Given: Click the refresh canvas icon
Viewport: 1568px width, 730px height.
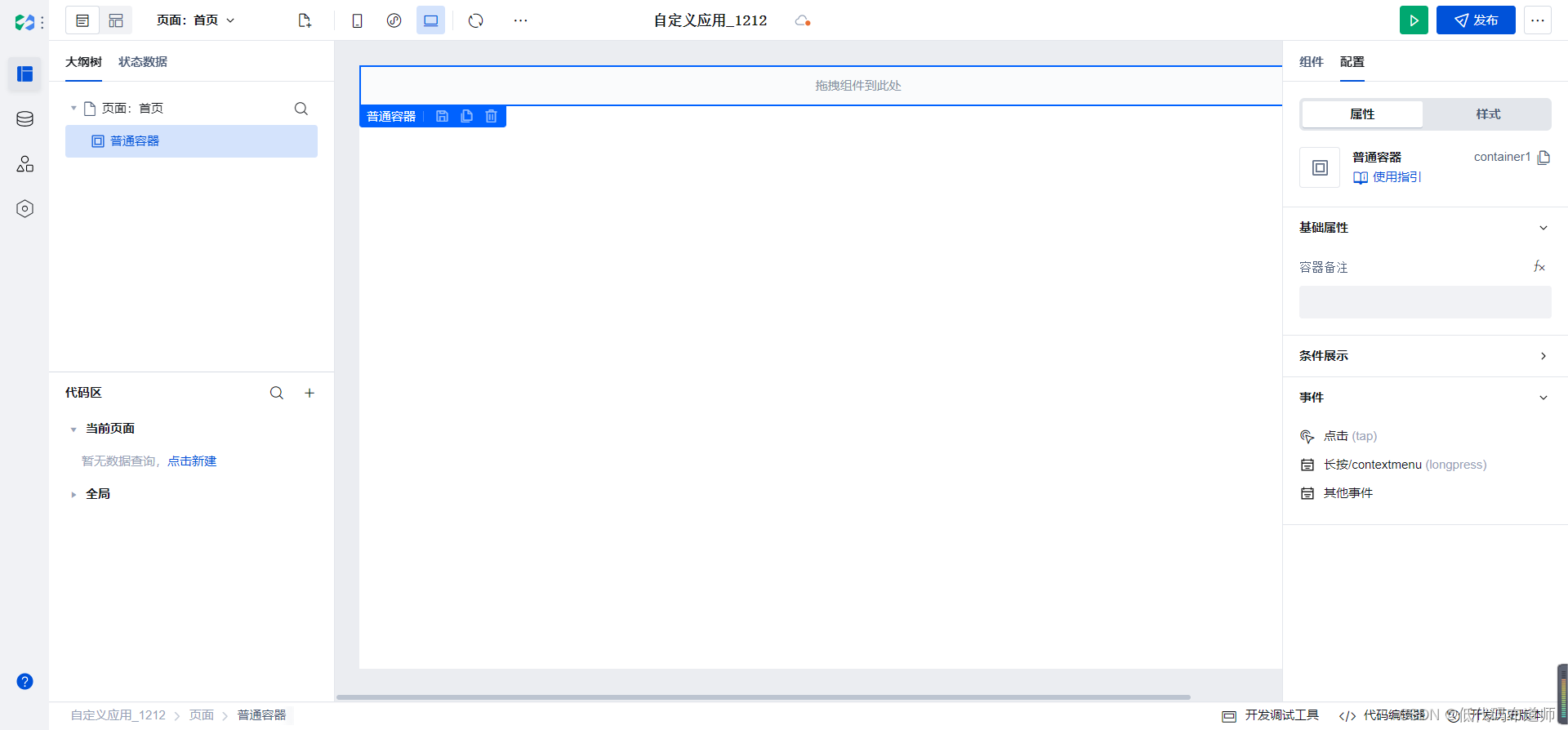Looking at the screenshot, I should pyautogui.click(x=476, y=20).
